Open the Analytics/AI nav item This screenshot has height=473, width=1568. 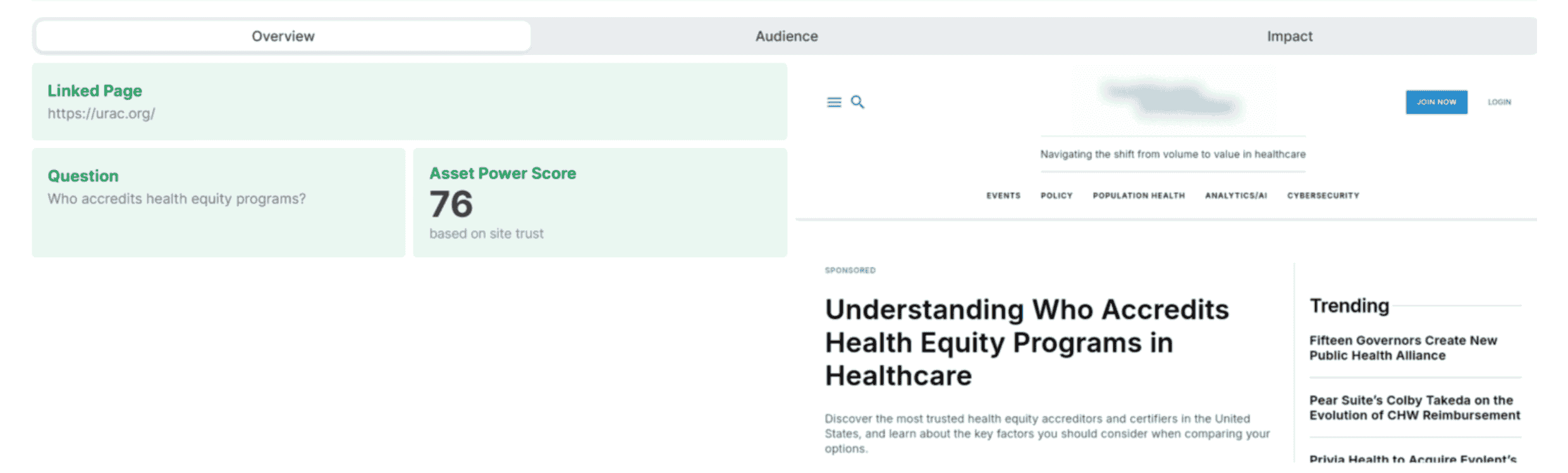[1236, 195]
